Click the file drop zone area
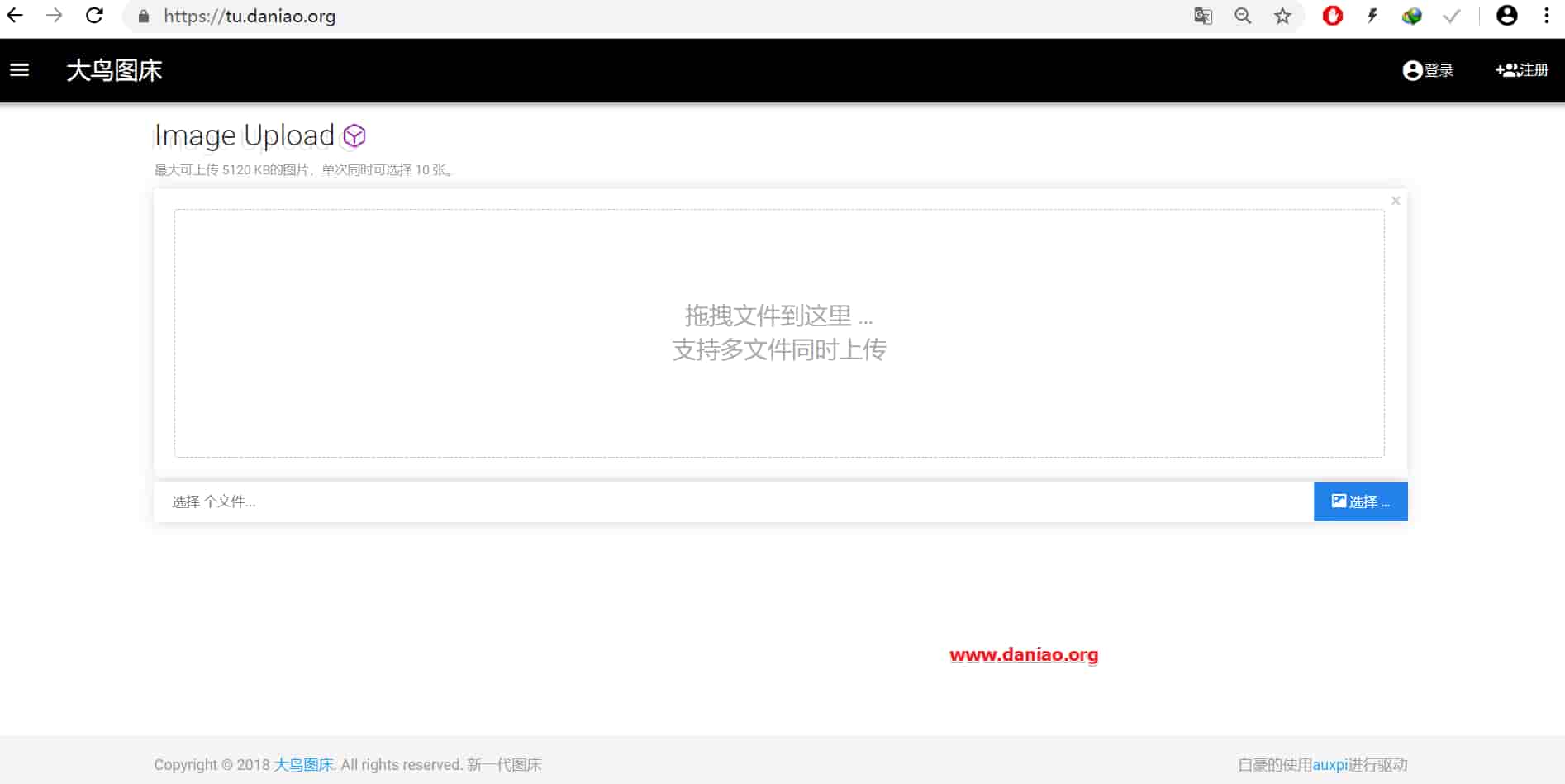The width and height of the screenshot is (1565, 784). click(x=779, y=333)
